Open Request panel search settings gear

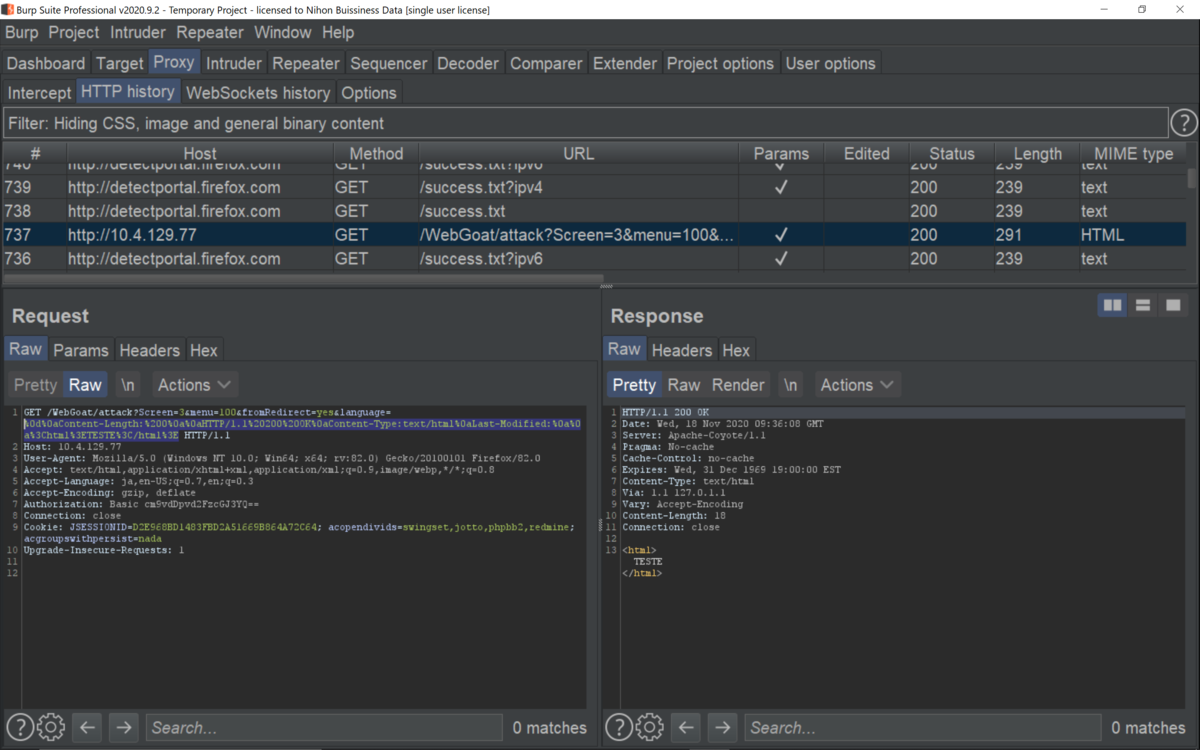(x=50, y=727)
